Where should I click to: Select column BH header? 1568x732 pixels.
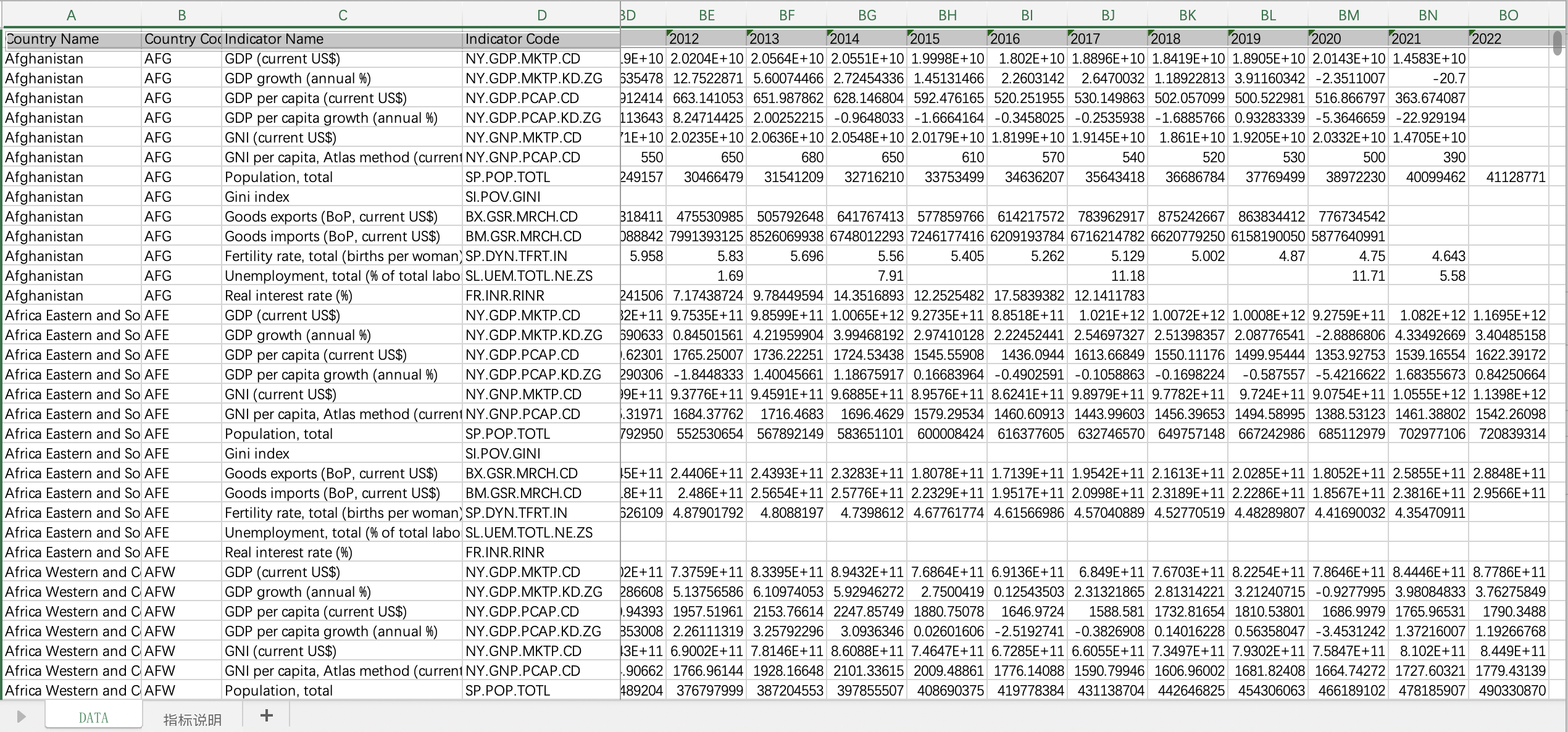click(947, 15)
